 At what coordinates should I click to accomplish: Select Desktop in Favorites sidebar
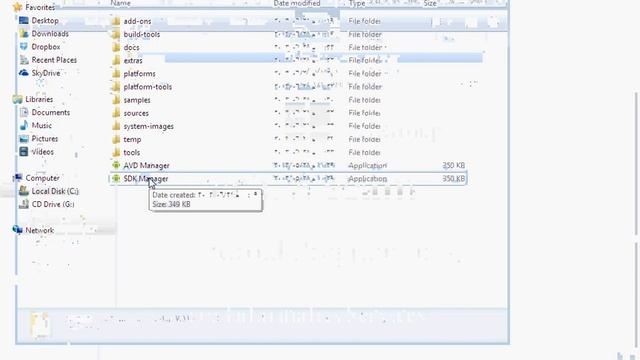pos(45,20)
